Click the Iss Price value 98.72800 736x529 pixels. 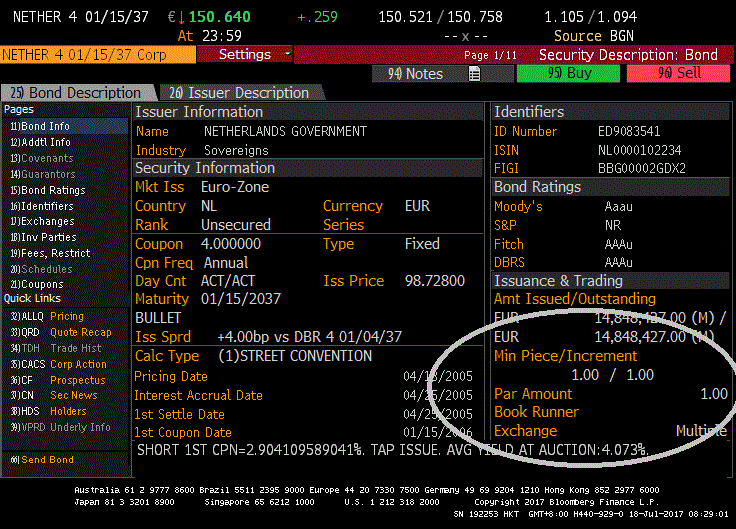coord(435,281)
